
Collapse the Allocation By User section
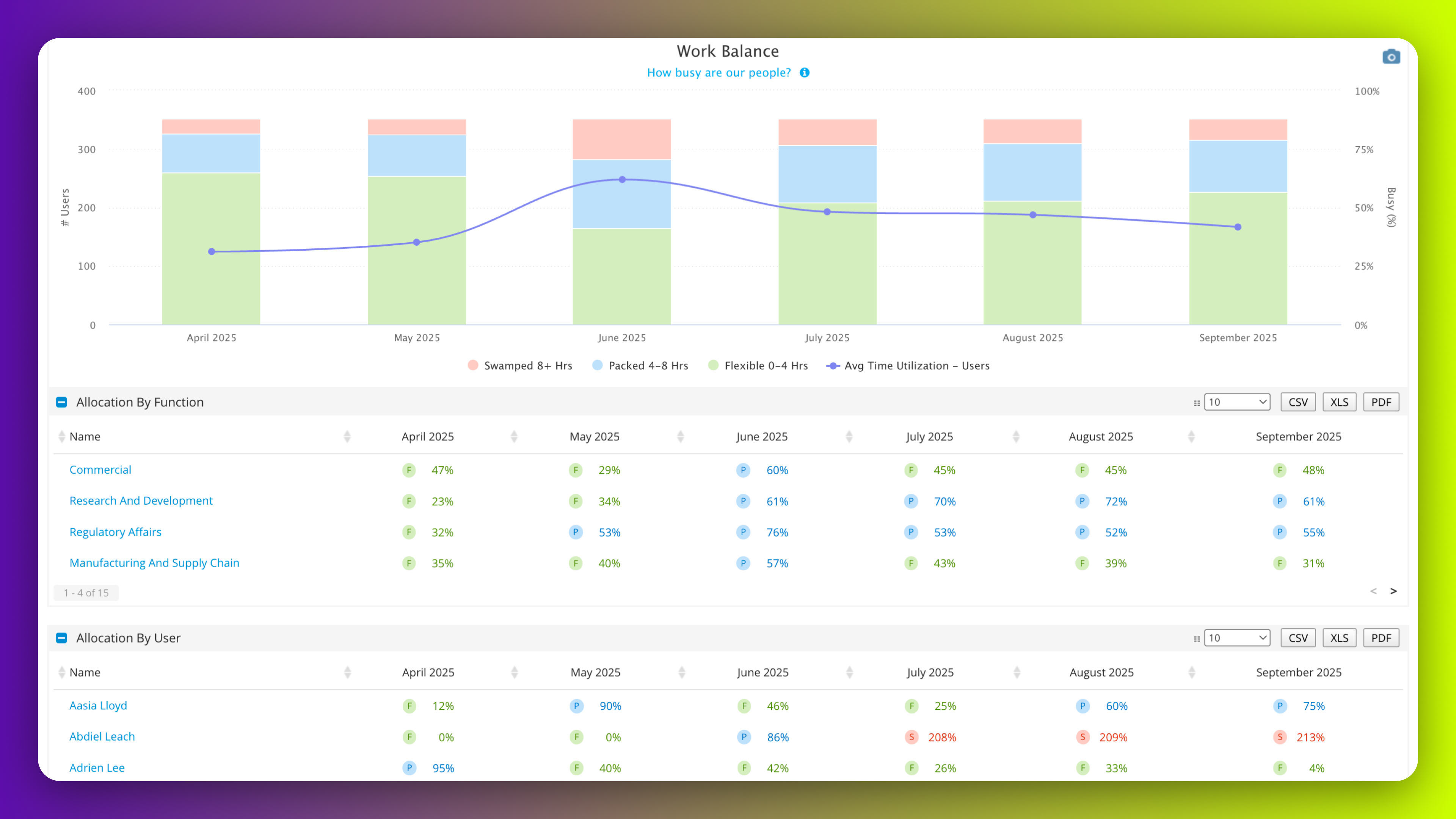tap(61, 637)
